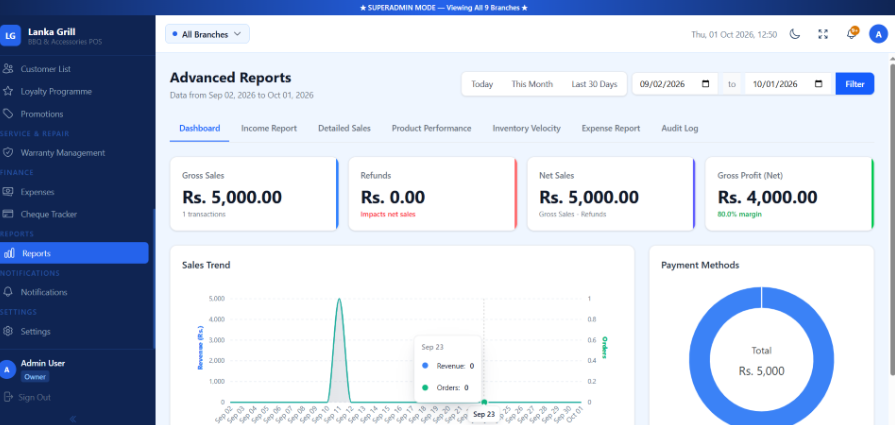Open calendar picker on start date

705,84
